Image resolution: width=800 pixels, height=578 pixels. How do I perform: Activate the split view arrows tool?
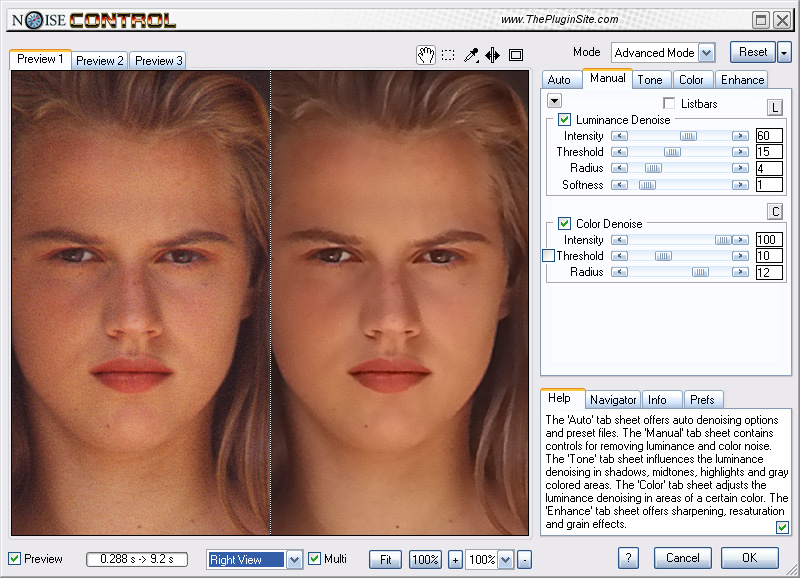coord(492,56)
